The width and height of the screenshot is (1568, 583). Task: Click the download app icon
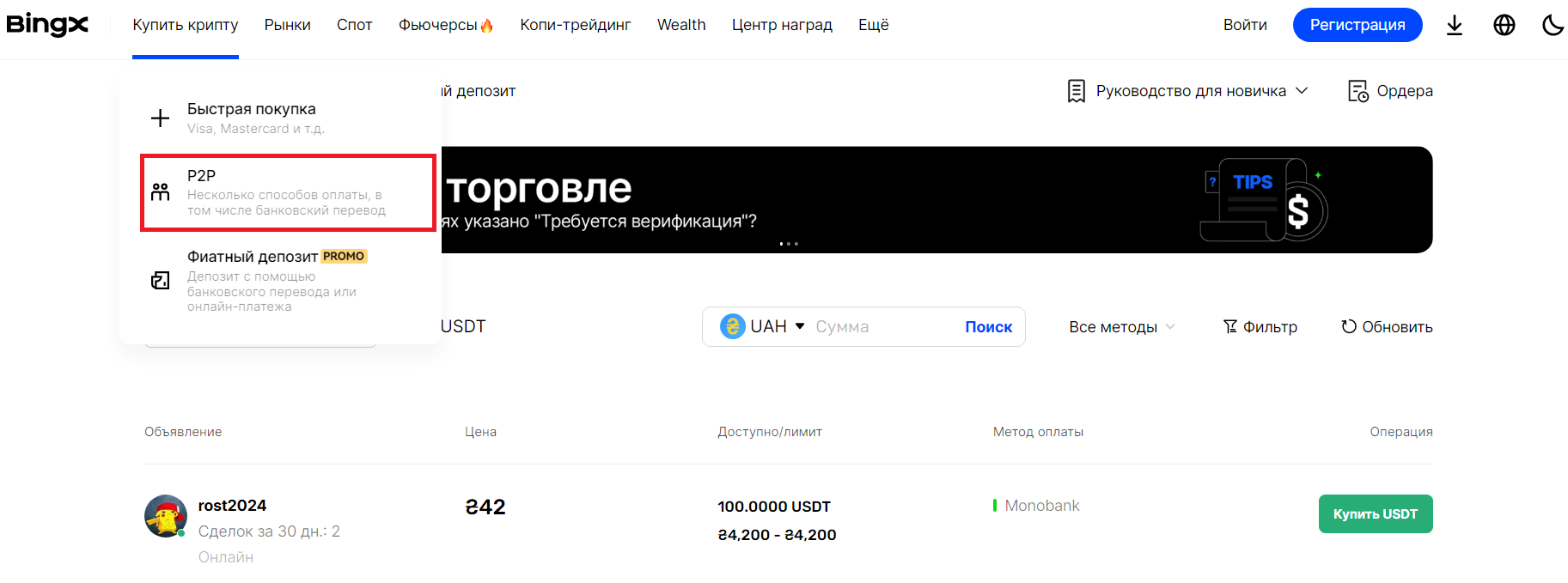(x=1454, y=25)
